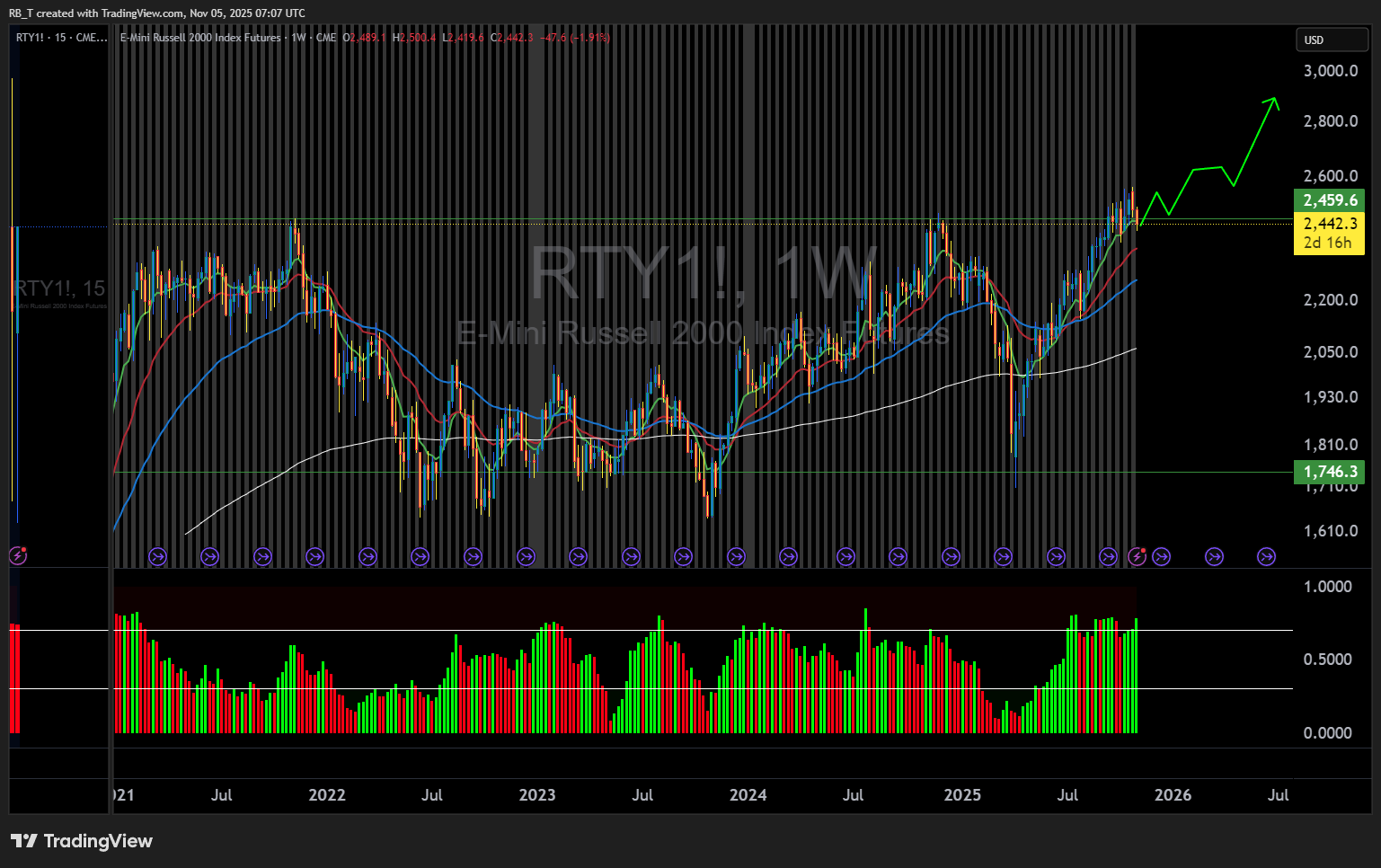Viewport: 1381px width, 868px height.
Task: Click the contract rollover marker for March 2025
Action: (x=1003, y=557)
